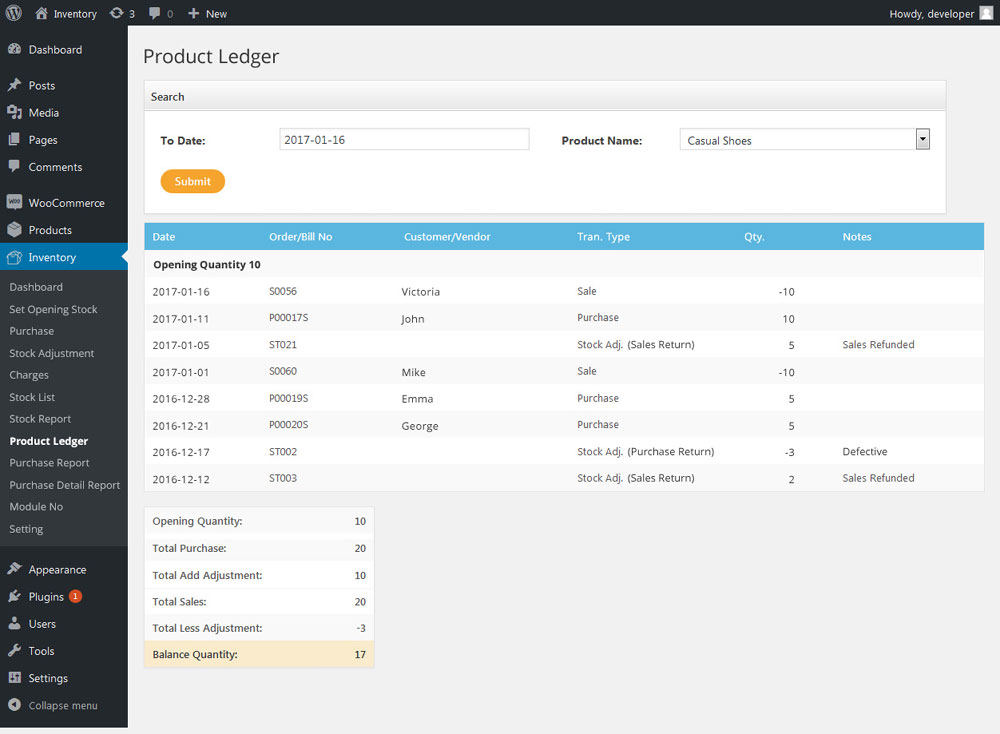Viewport: 1000px width, 734px height.
Task: Click the WordPress logo icon
Action: [13, 13]
